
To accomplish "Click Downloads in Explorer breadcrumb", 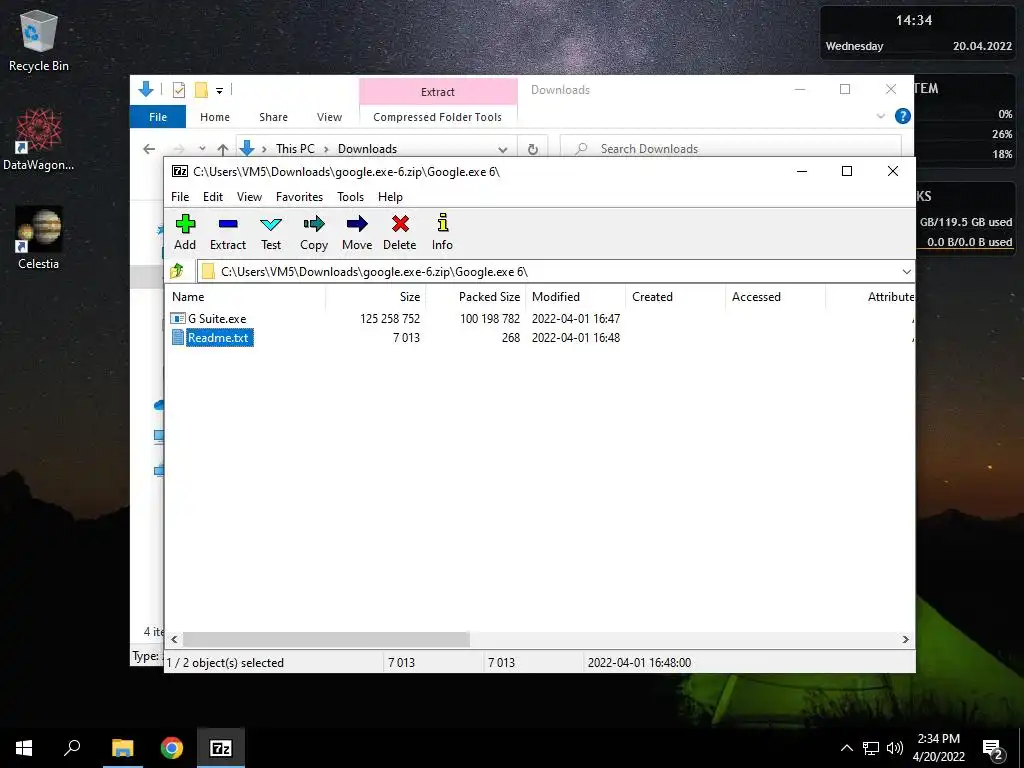I will point(367,149).
